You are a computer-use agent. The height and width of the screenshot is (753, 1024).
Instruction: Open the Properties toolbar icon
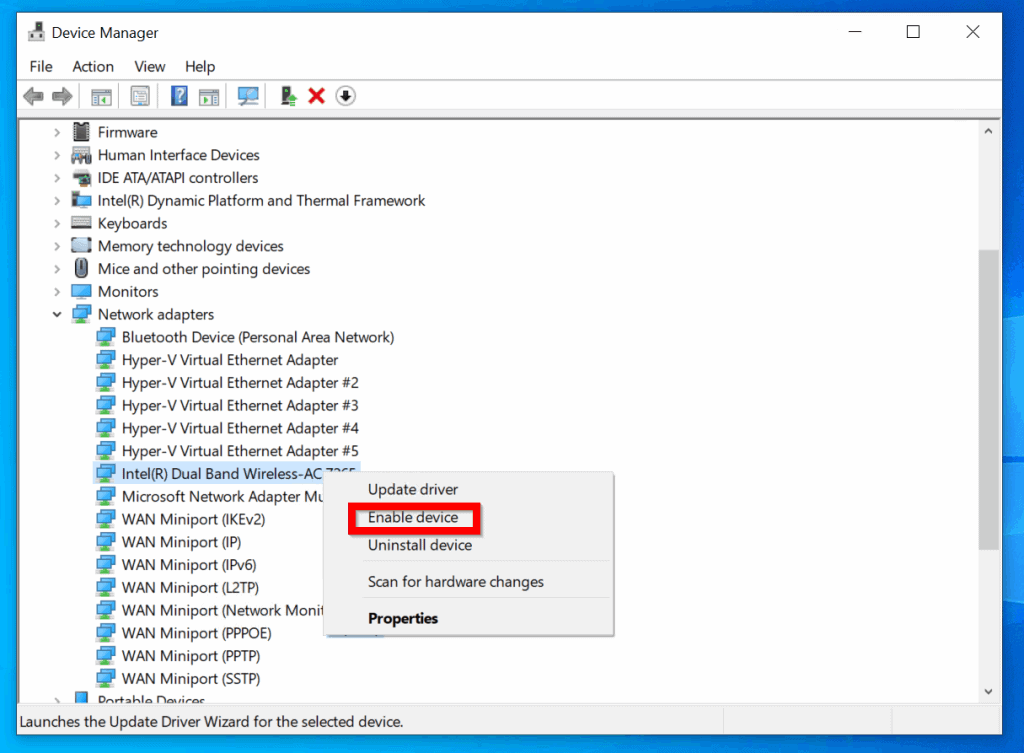(x=140, y=97)
